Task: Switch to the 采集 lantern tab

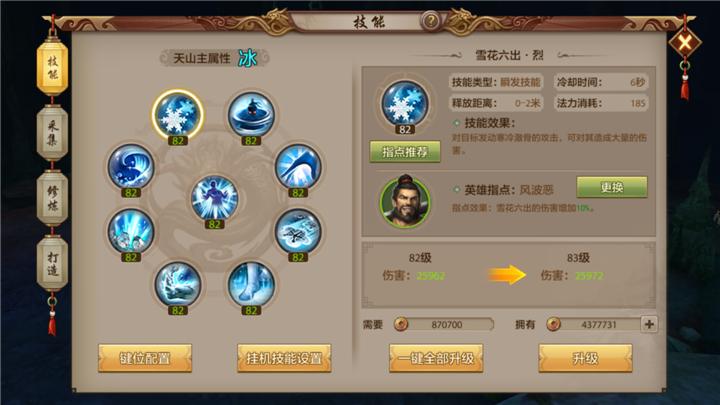Action: pos(52,132)
